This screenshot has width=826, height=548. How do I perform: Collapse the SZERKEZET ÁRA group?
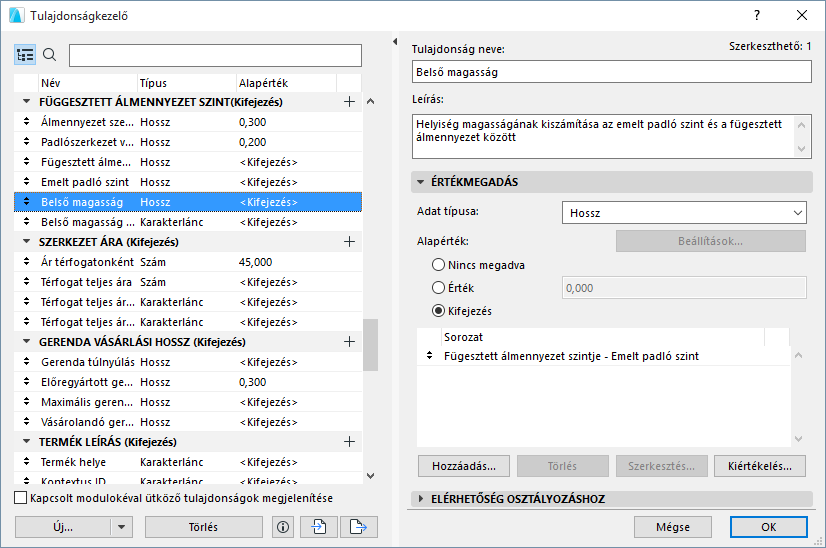[26, 242]
